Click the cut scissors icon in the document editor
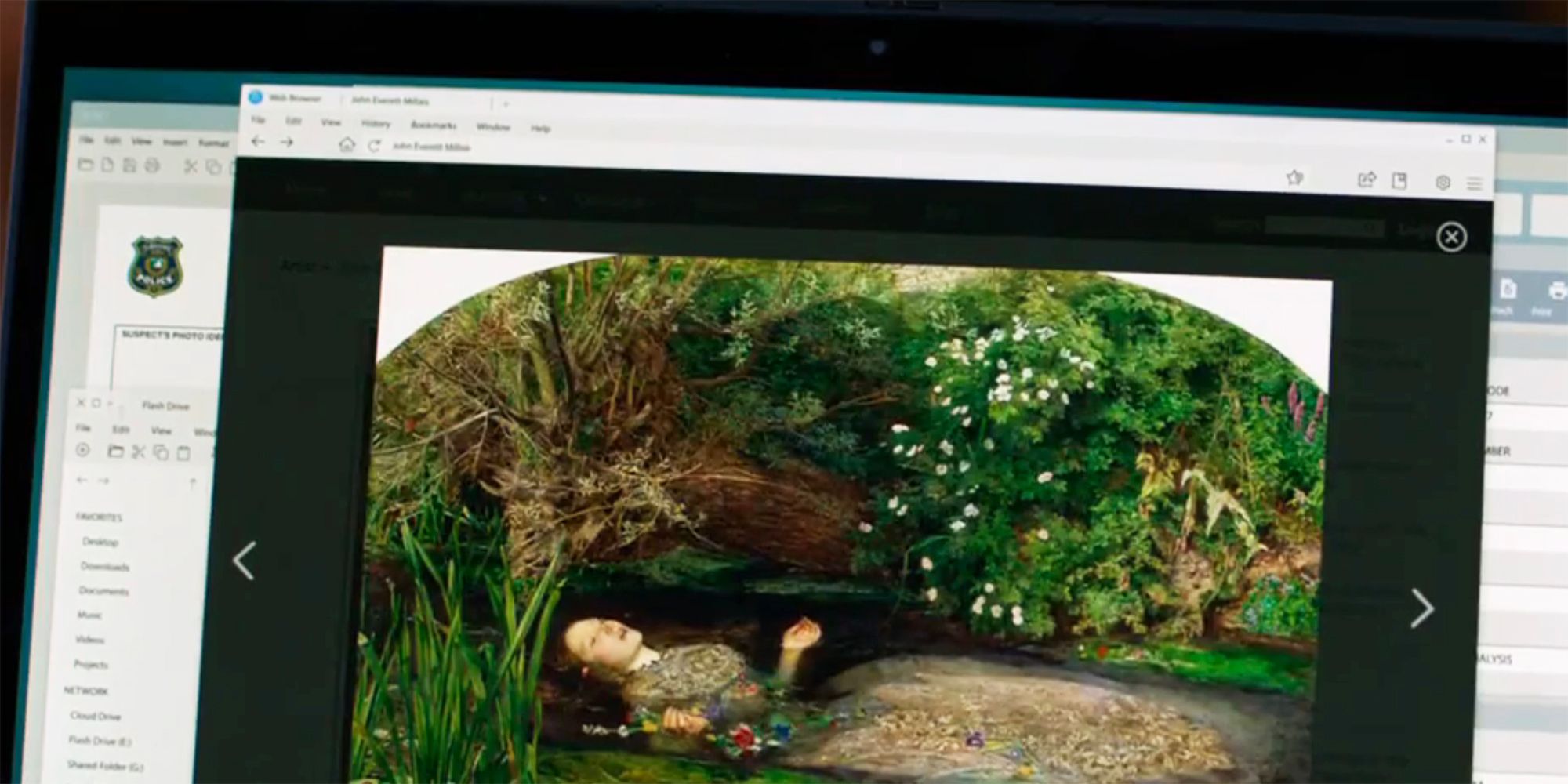Screen dimensions: 1568x784 (191, 166)
